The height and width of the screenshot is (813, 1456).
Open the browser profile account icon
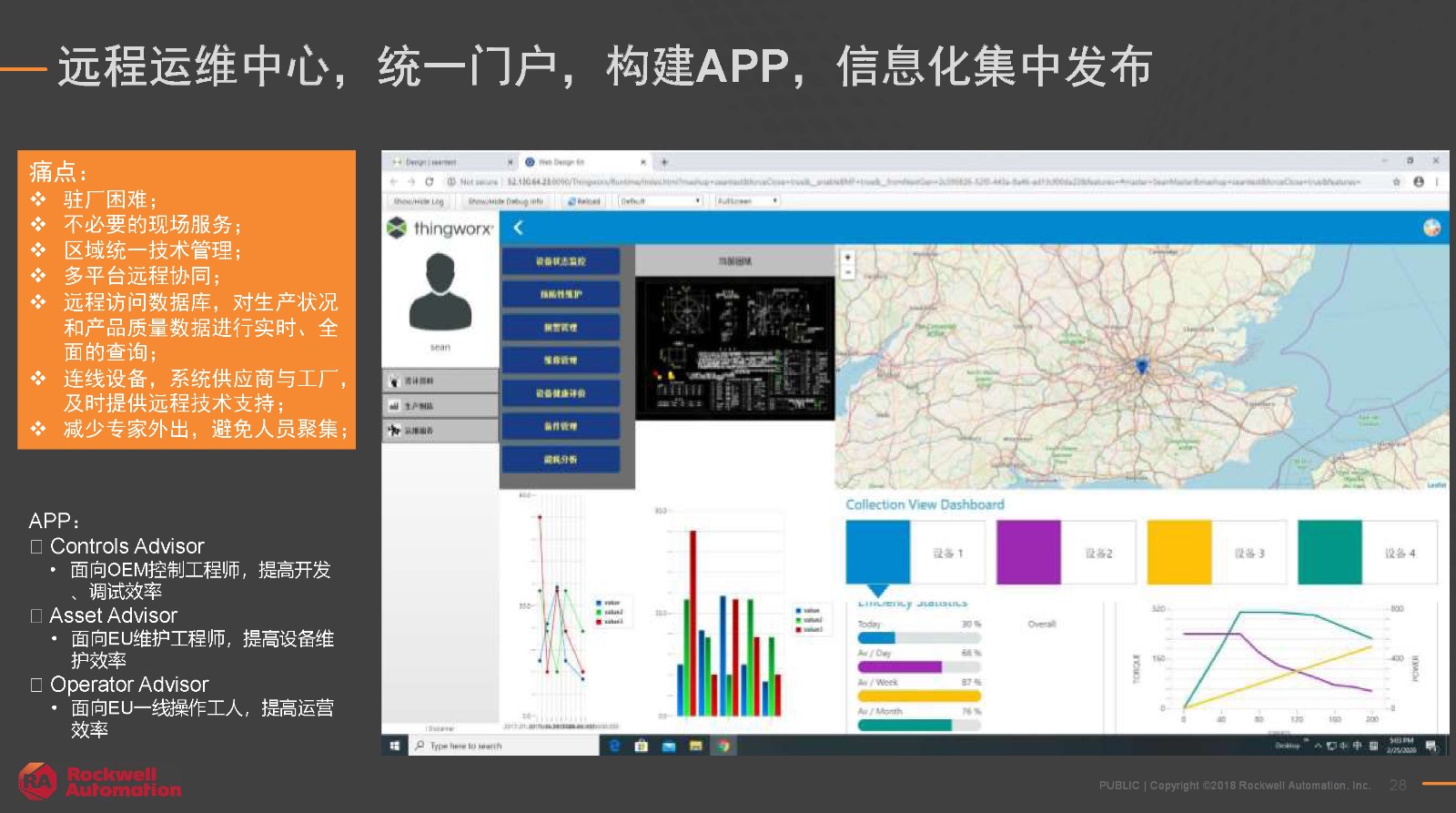click(1418, 182)
